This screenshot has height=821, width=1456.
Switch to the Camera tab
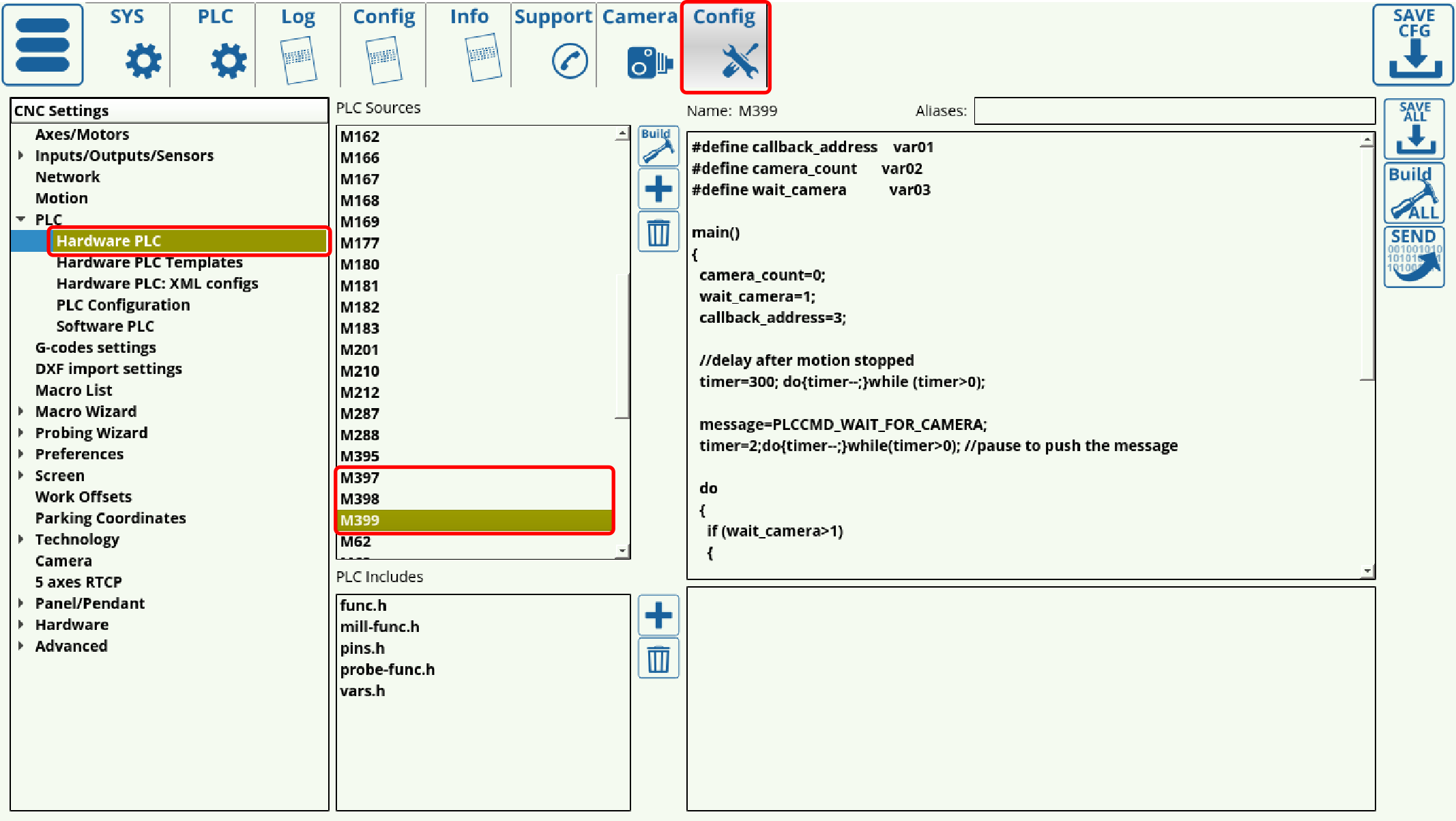[x=639, y=45]
